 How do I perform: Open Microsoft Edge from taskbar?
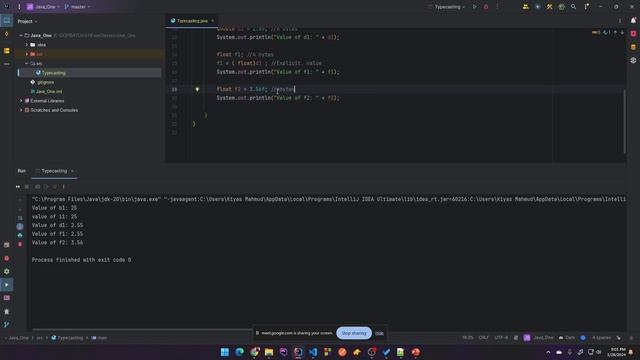coord(240,352)
